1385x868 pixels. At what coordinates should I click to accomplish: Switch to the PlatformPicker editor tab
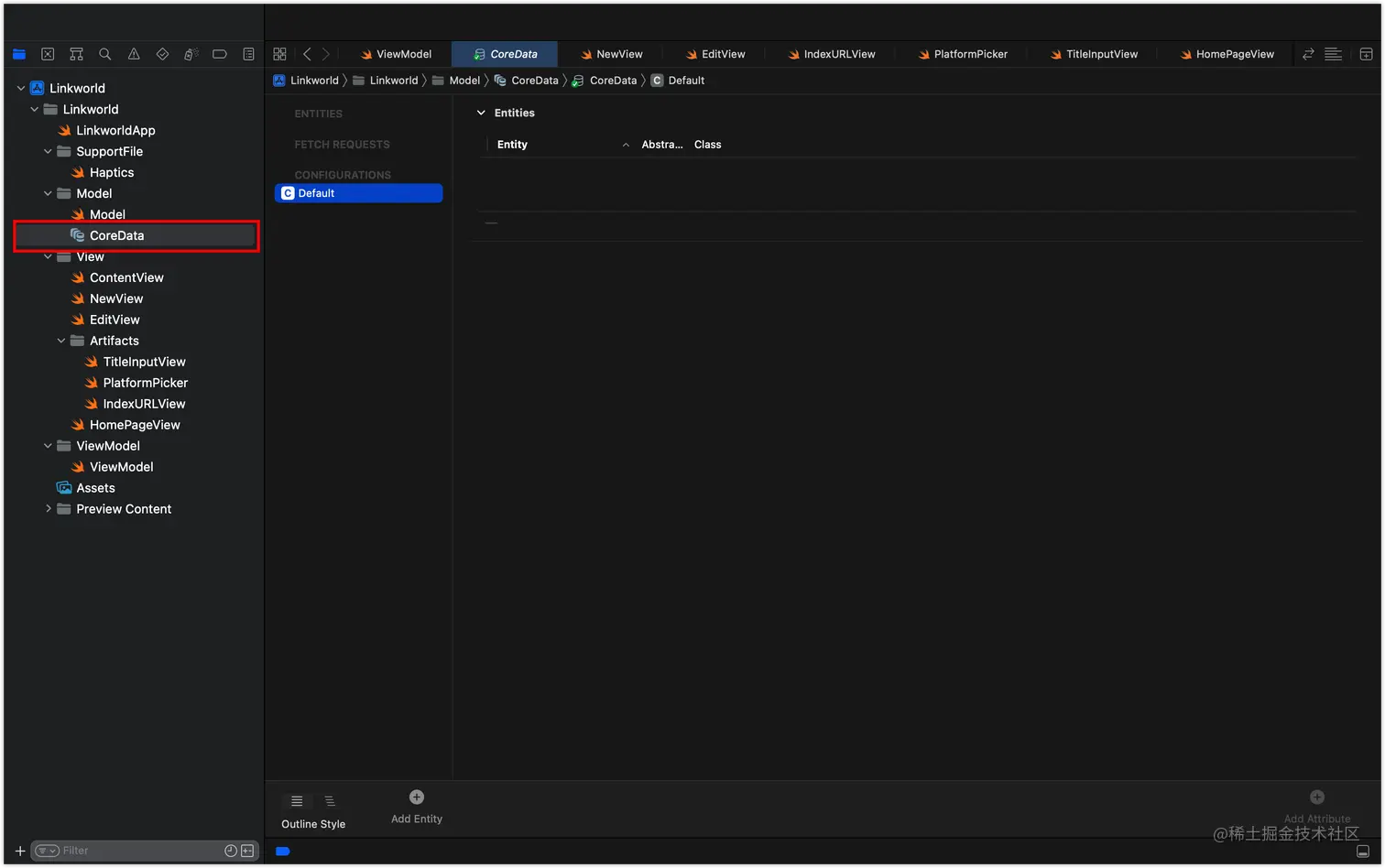point(963,54)
